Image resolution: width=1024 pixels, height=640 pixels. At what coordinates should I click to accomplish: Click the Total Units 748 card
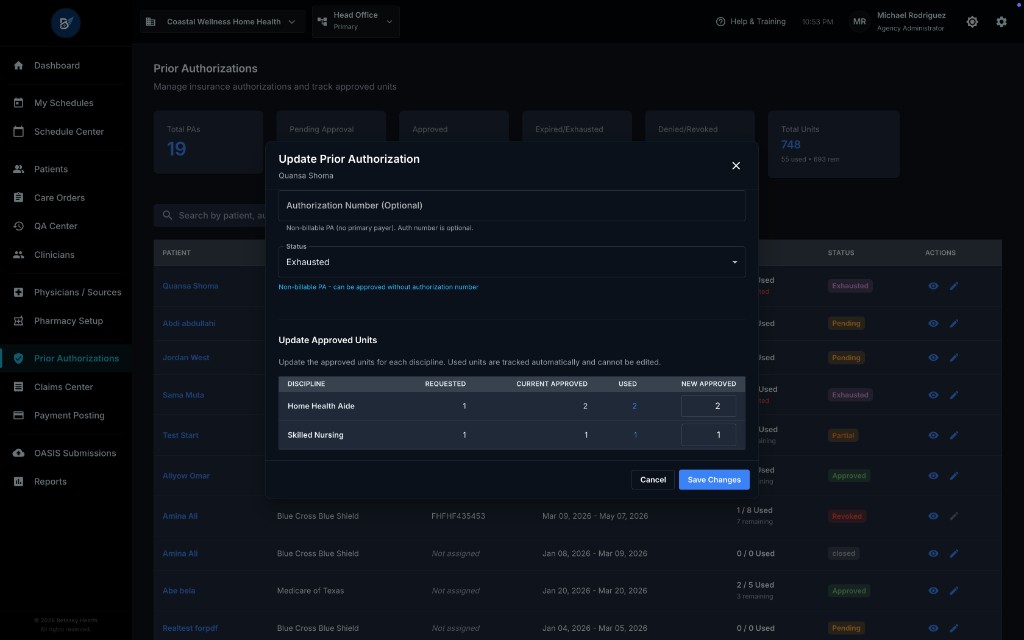[x=833, y=144]
